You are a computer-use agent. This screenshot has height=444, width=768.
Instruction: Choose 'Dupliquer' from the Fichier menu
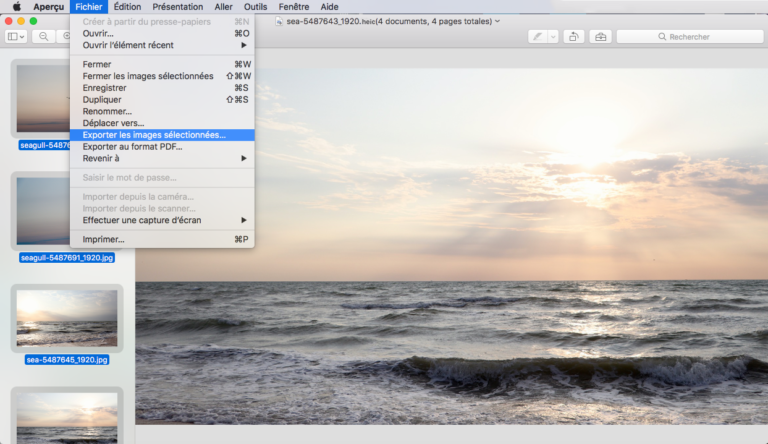point(102,100)
